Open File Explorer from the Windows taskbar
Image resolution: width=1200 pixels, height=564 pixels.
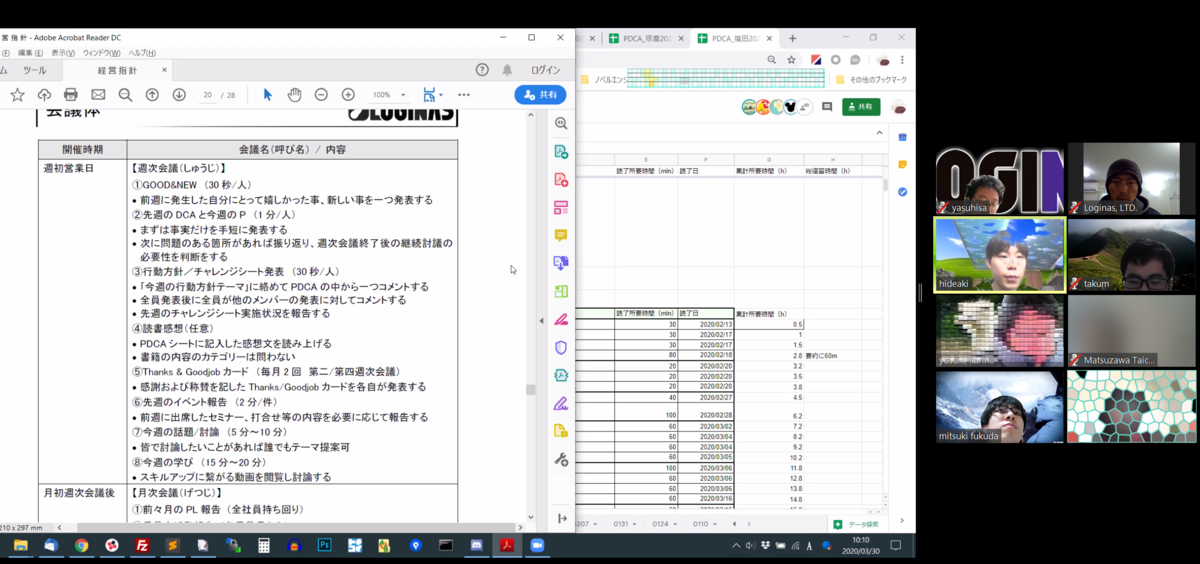[x=20, y=546]
